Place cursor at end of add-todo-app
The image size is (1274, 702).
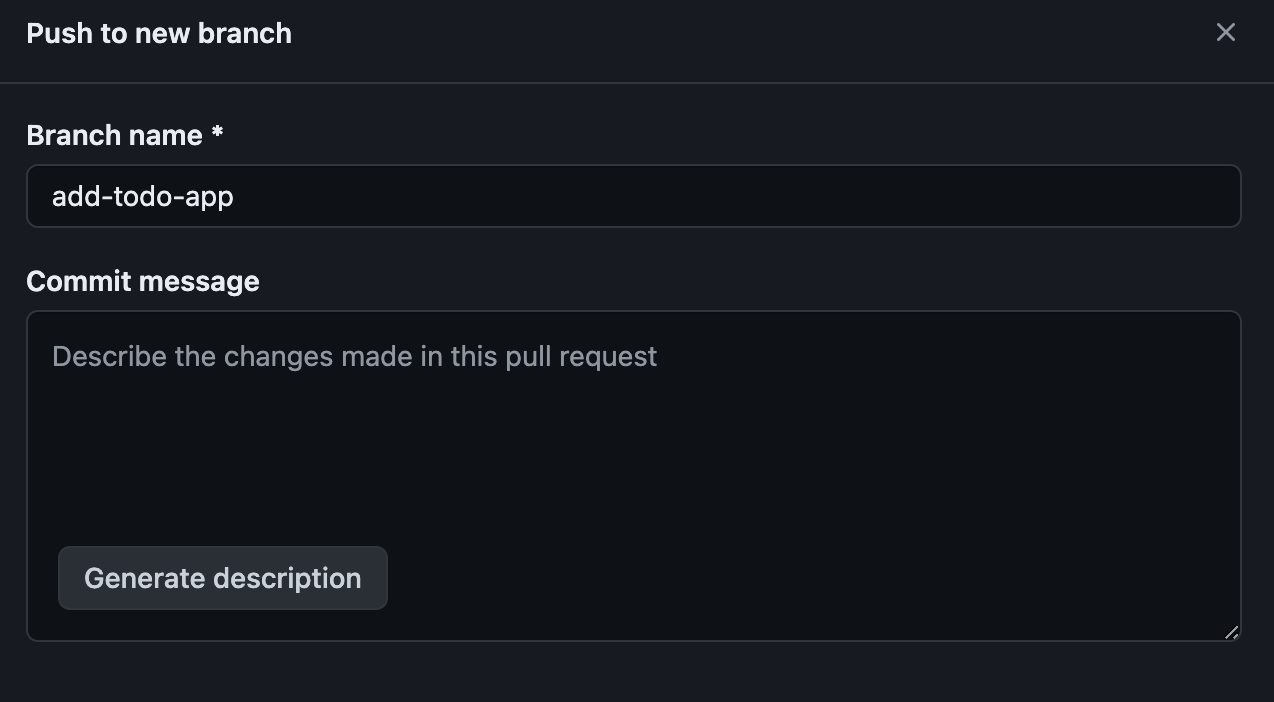235,196
